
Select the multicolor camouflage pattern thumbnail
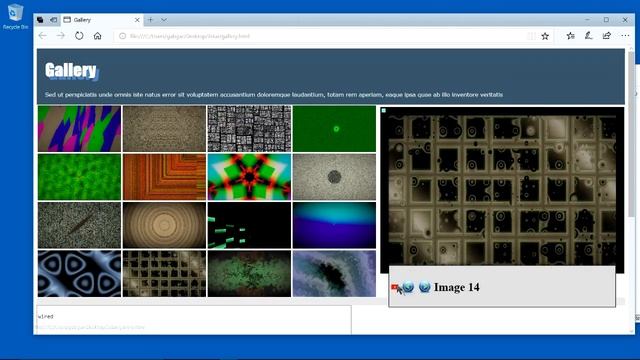(80, 129)
